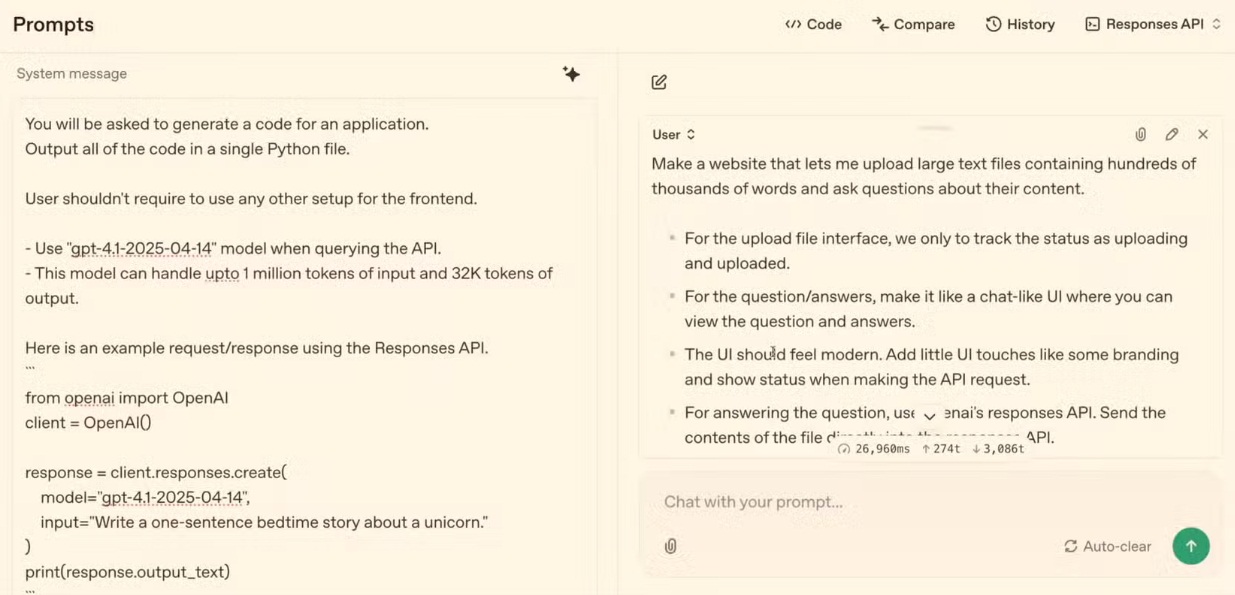Send the prompt with the green arrow button
This screenshot has height=595, width=1235.
click(1190, 546)
